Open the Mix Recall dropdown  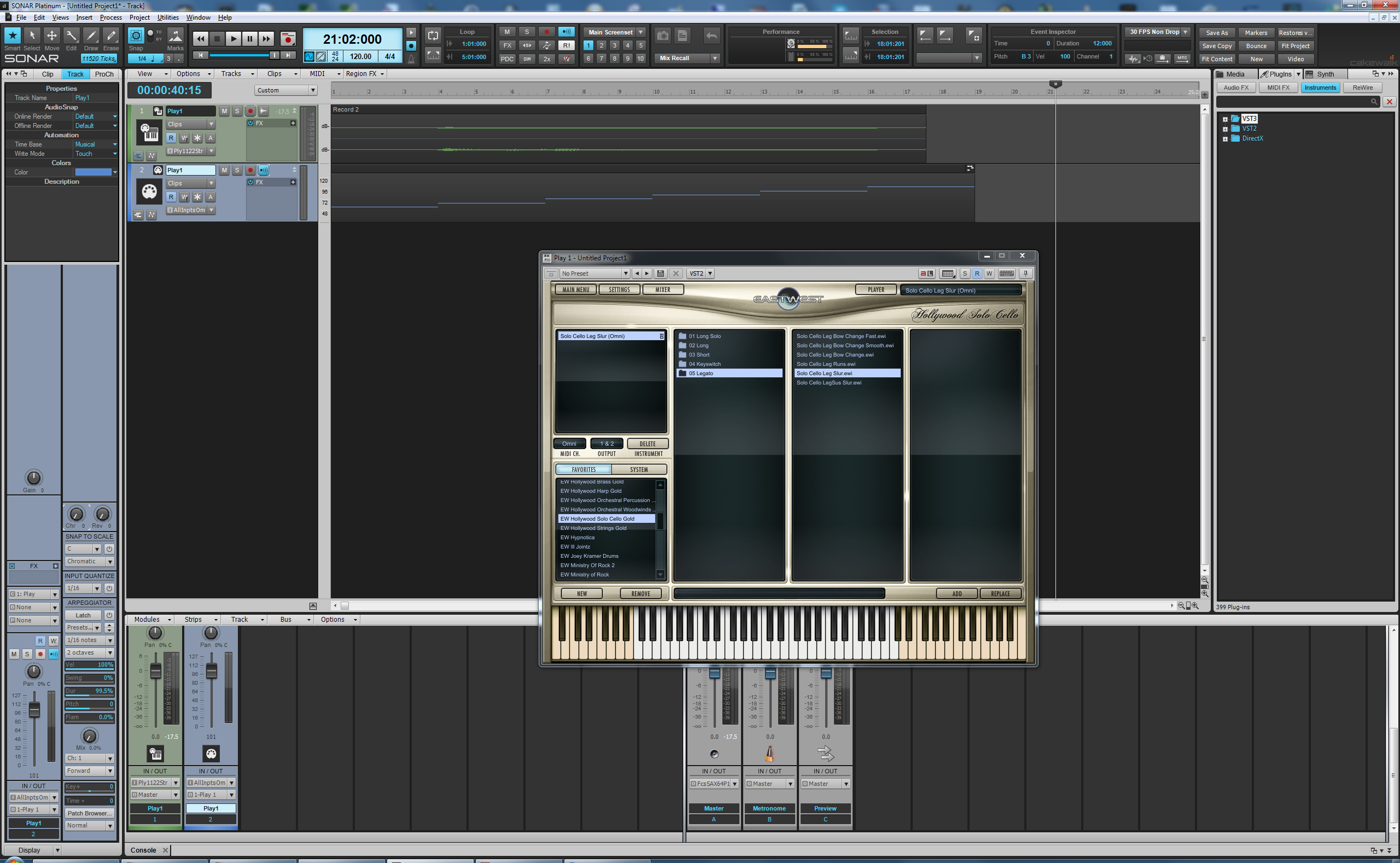(x=715, y=58)
